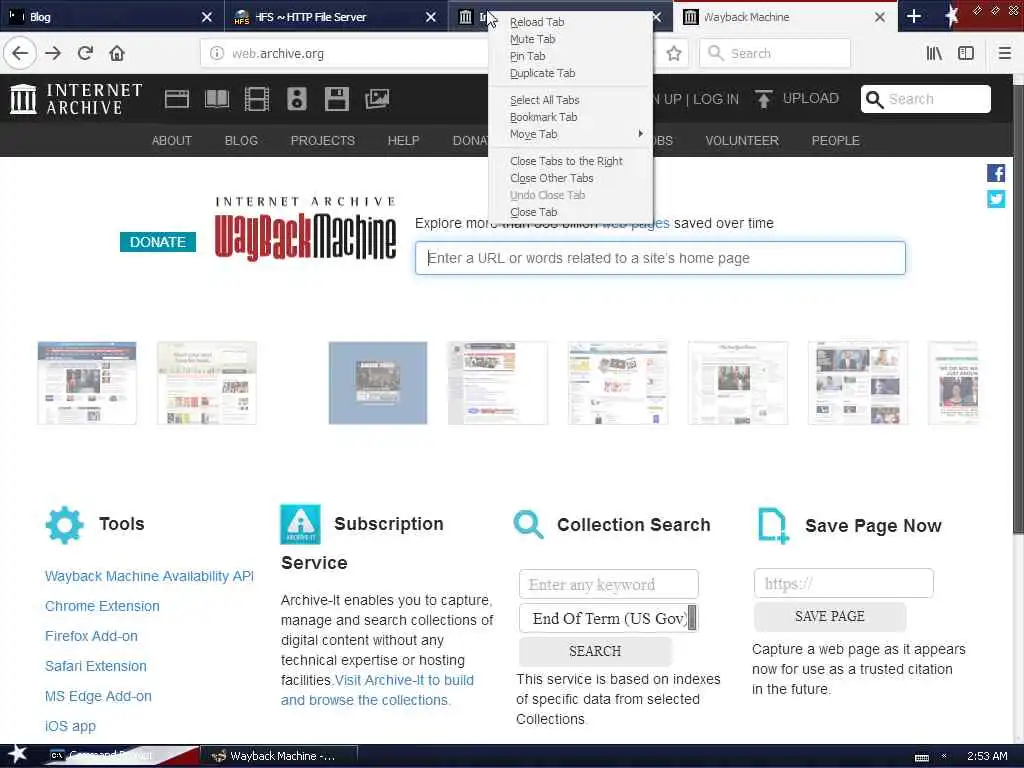Select Reload Tab from context menu
The image size is (1024, 768).
(570, 22)
